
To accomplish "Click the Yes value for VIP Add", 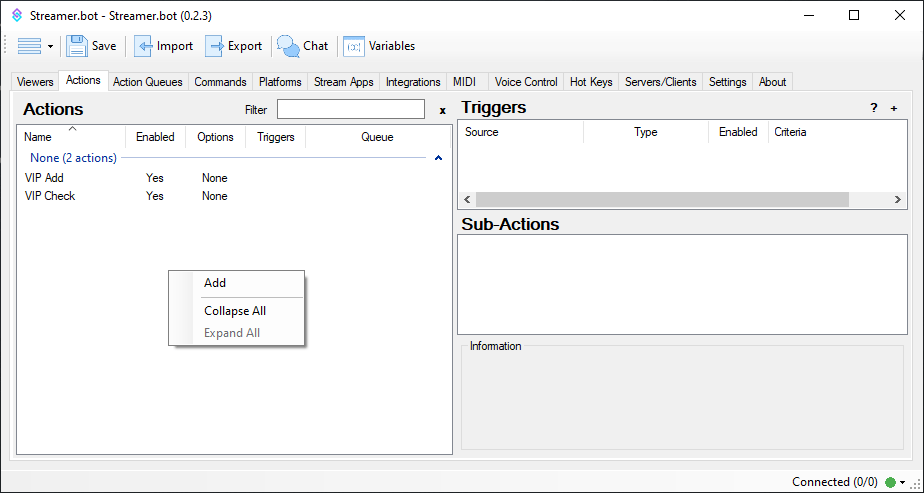I will (155, 178).
